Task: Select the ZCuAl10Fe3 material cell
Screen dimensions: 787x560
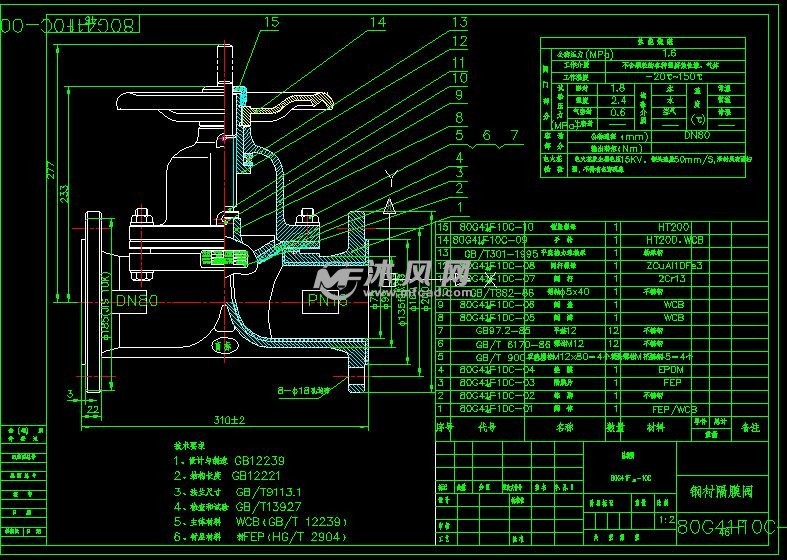Action: 674,266
